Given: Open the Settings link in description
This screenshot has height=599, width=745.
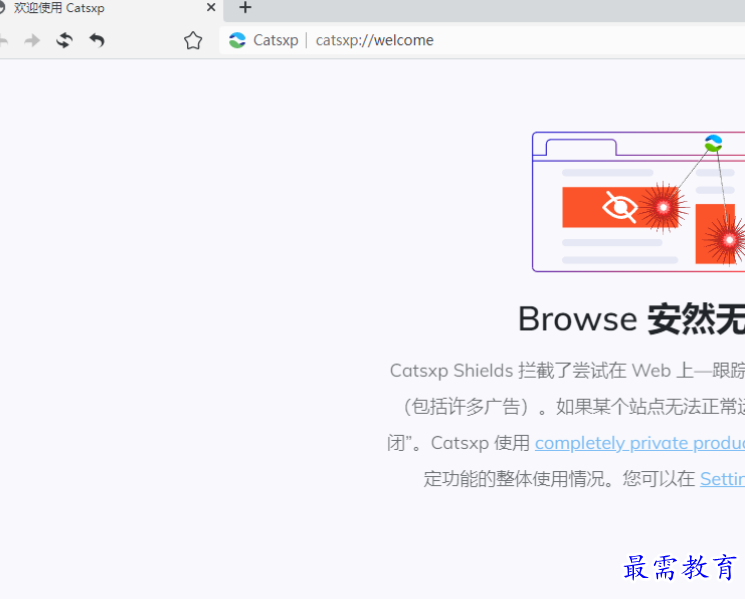Looking at the screenshot, I should pyautogui.click(x=722, y=479).
